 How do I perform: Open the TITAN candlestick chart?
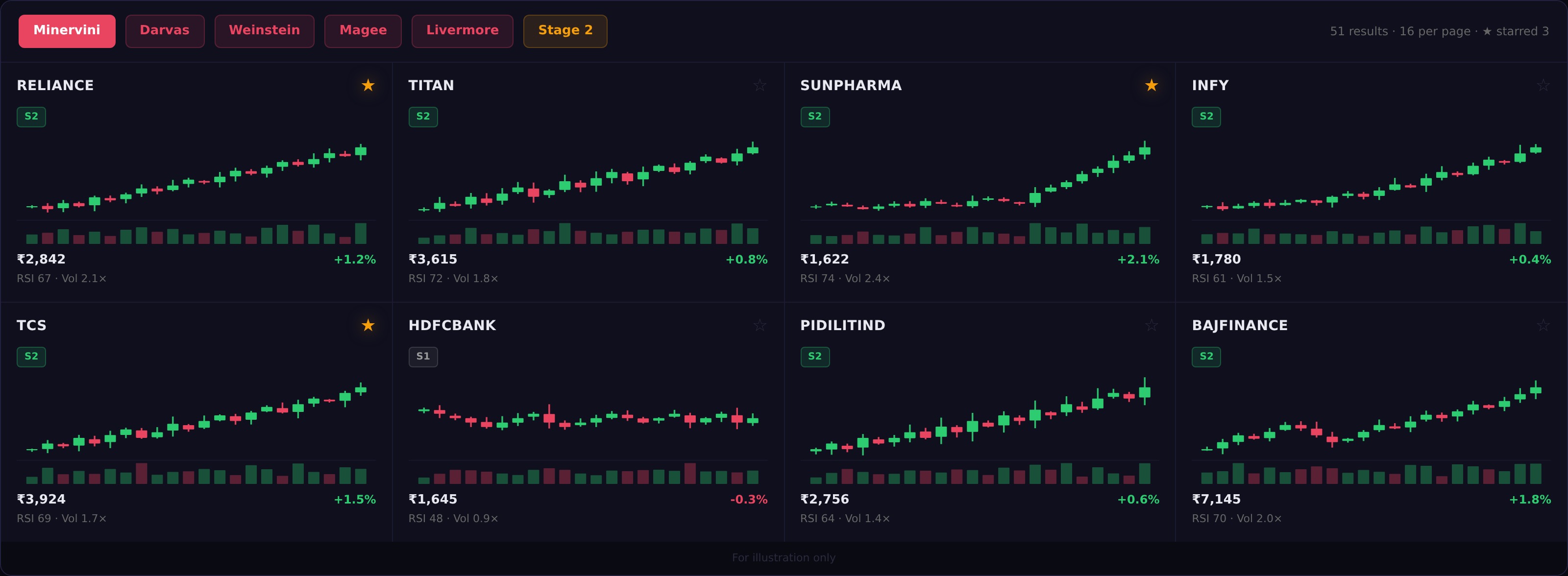588,191
